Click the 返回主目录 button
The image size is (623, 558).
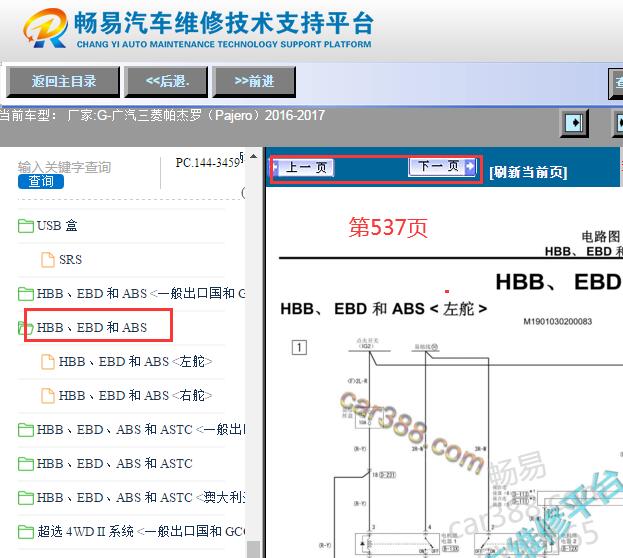pos(63,81)
